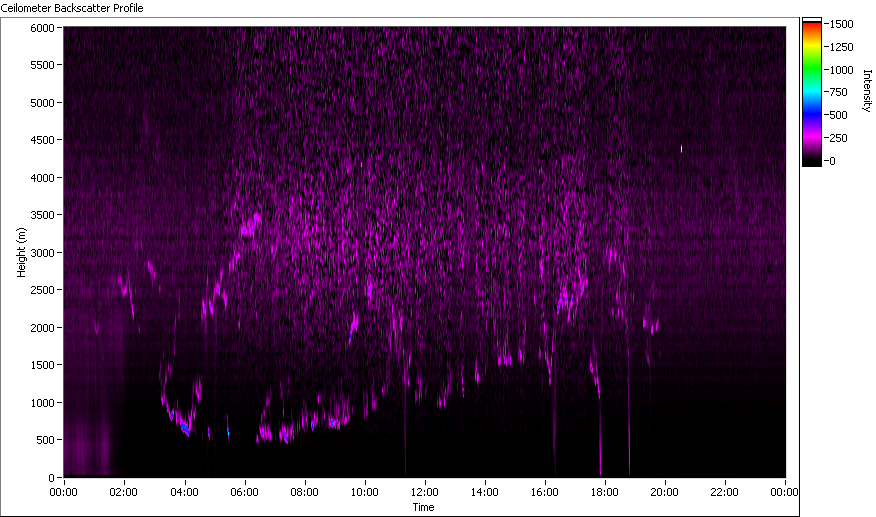This screenshot has height=517, width=876.
Task: Select the 3500 height tick label
Action: [42, 215]
